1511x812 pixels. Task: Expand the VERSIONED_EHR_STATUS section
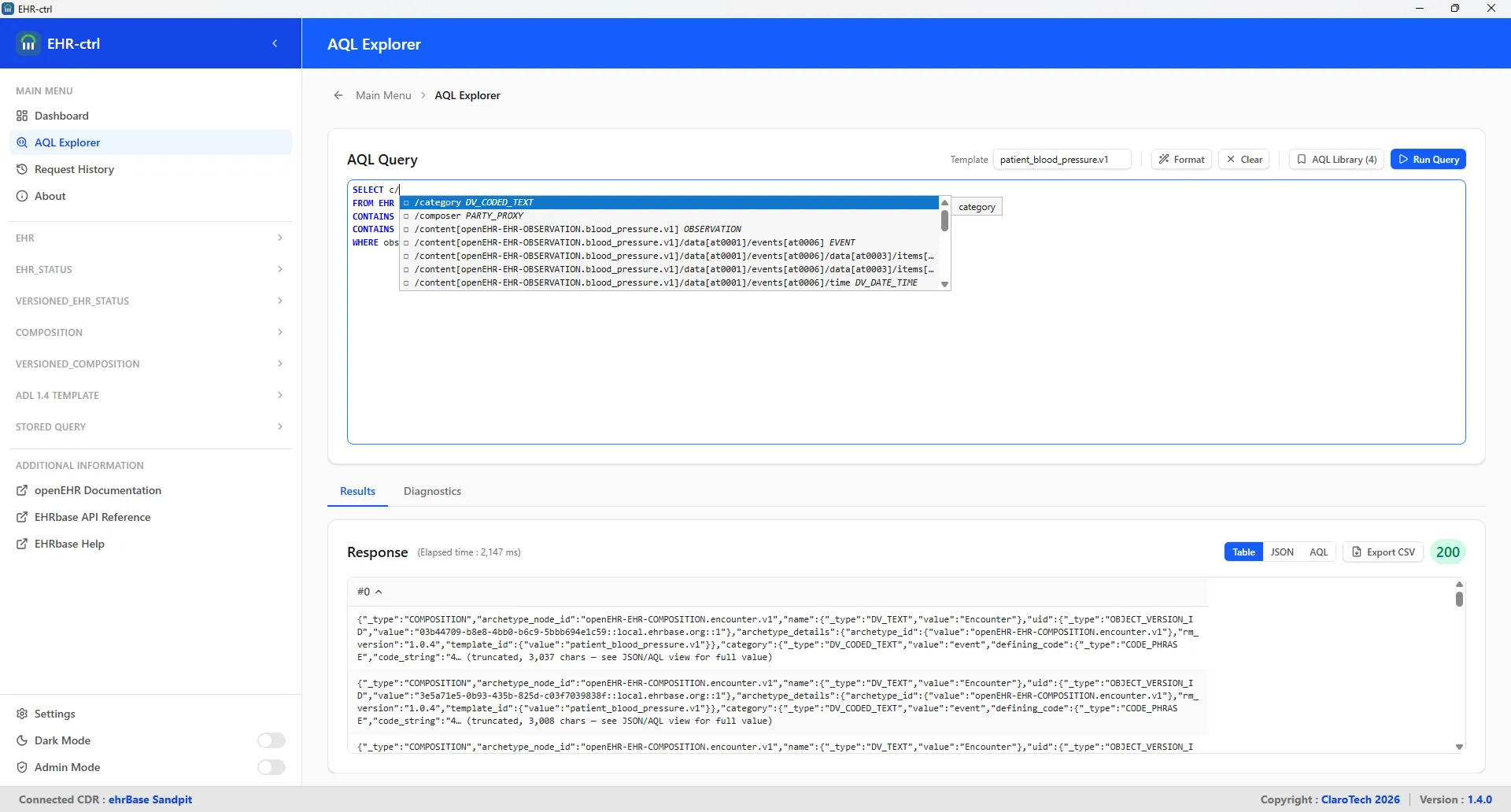150,301
